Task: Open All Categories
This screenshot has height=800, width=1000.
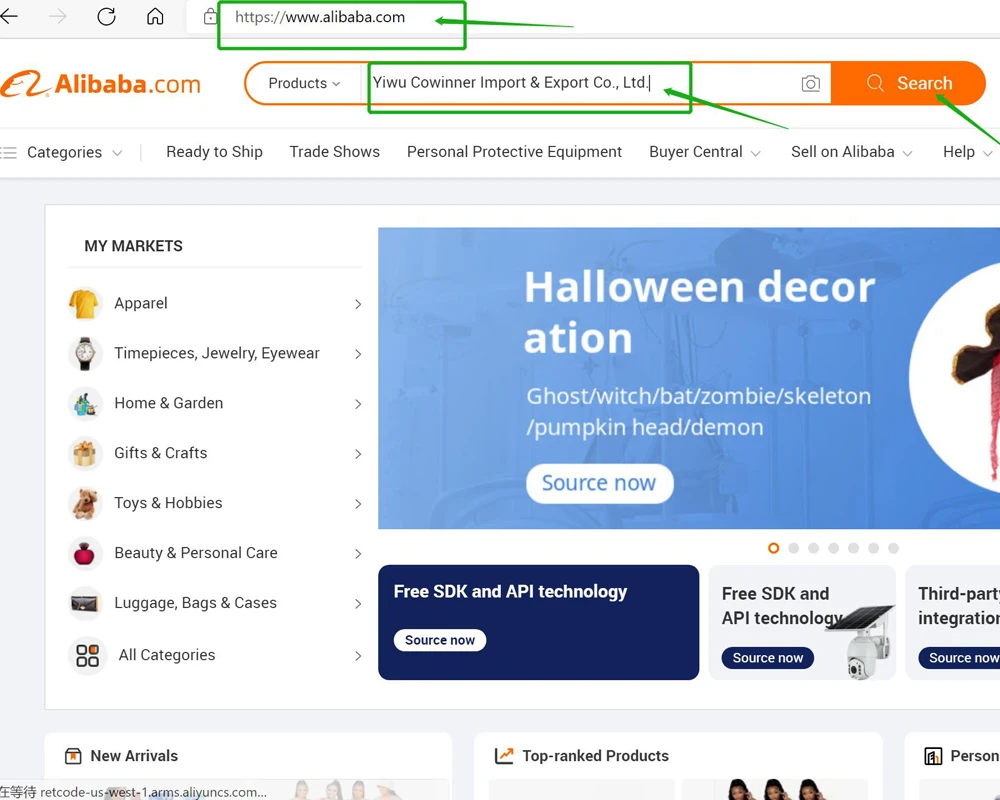Action: pyautogui.click(x=166, y=655)
